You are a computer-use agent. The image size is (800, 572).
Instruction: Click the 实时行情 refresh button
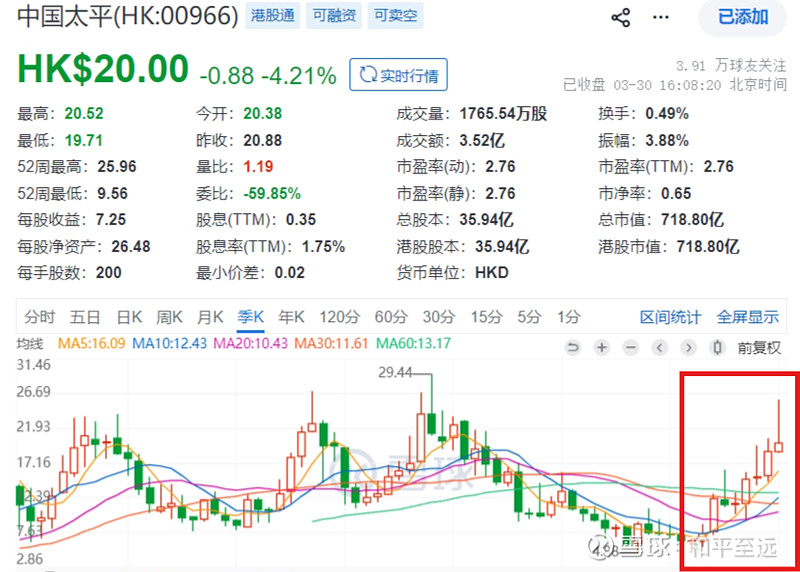398,75
